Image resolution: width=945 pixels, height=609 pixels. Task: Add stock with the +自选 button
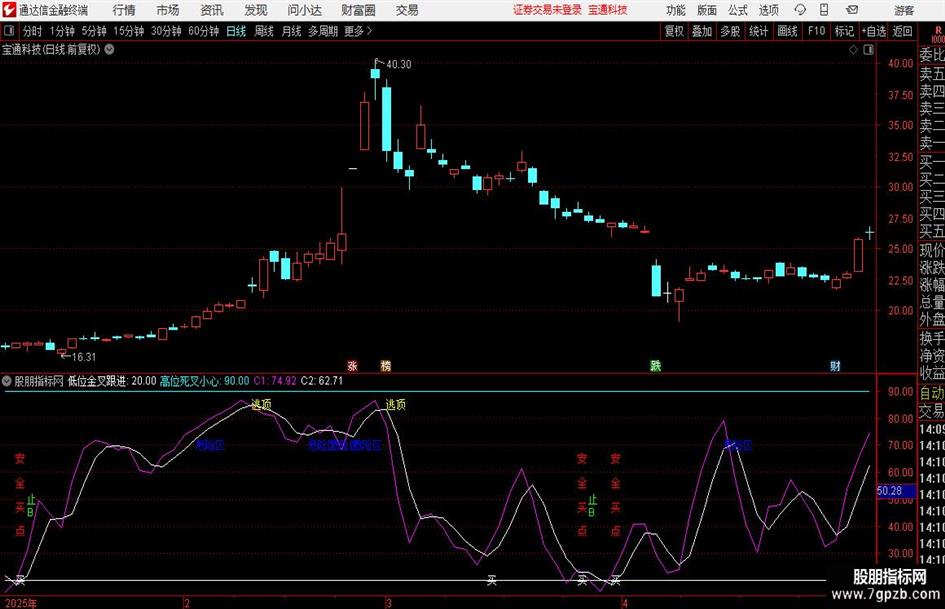click(874, 31)
